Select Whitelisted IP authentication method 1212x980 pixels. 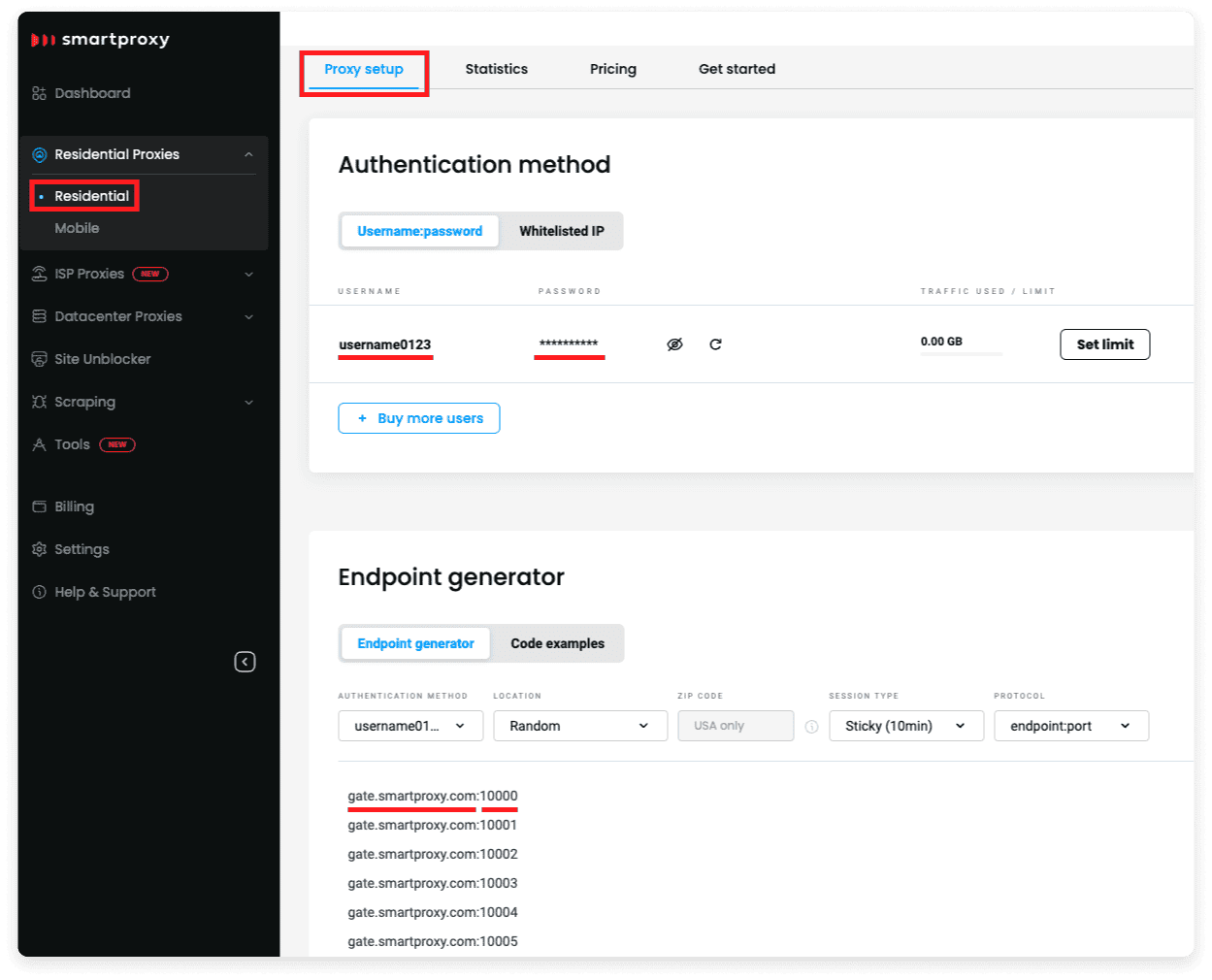coord(561,231)
